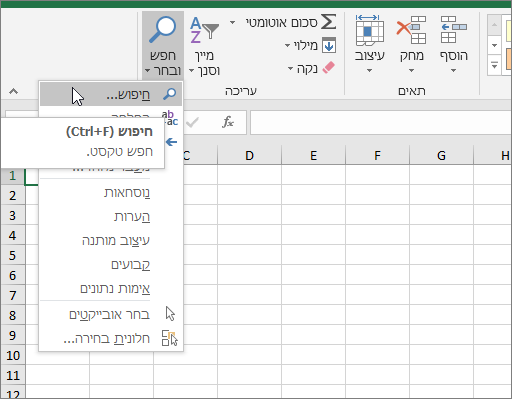Click the Delete (מחק) cells icon
512x399 pixels.
[411, 30]
